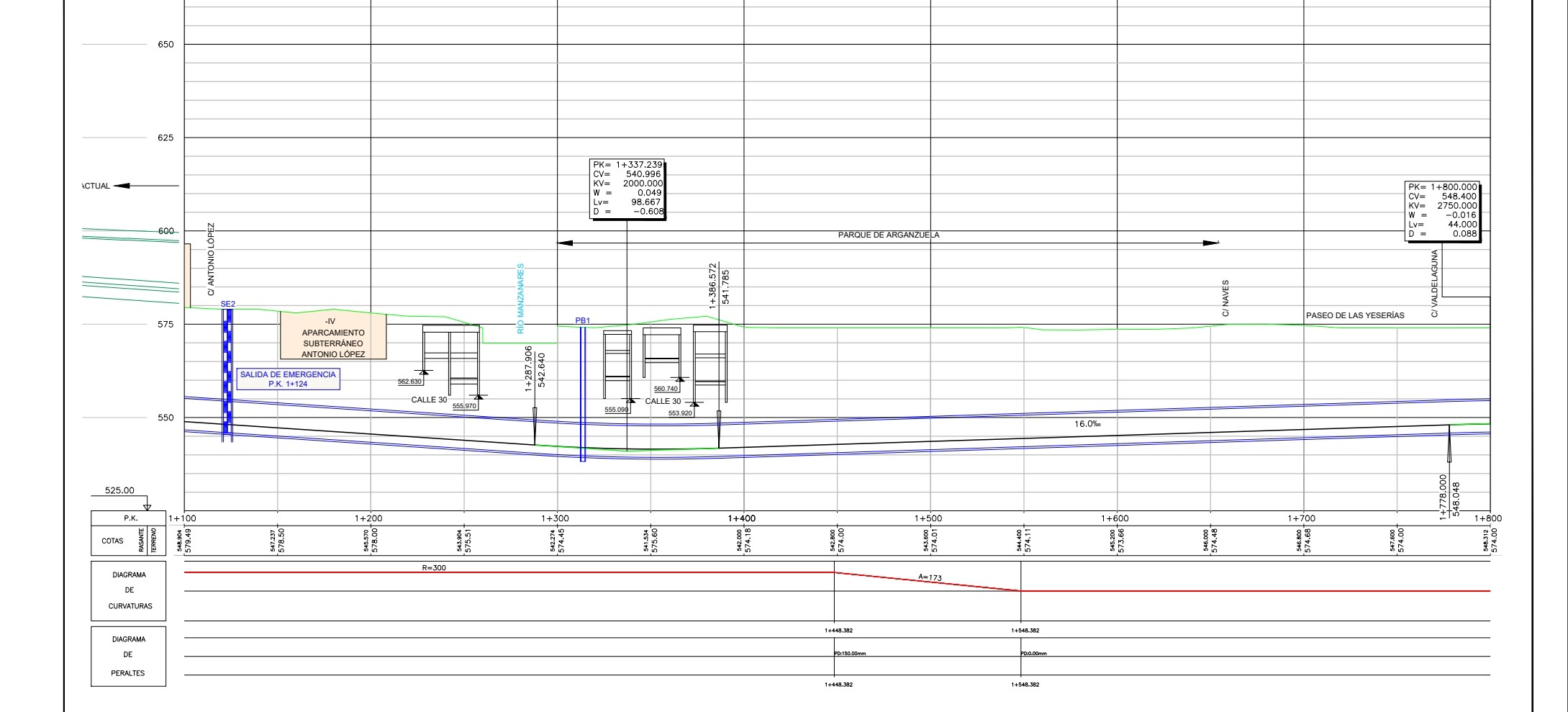
Task: Click the R=300 curvature label
Action: click(434, 568)
